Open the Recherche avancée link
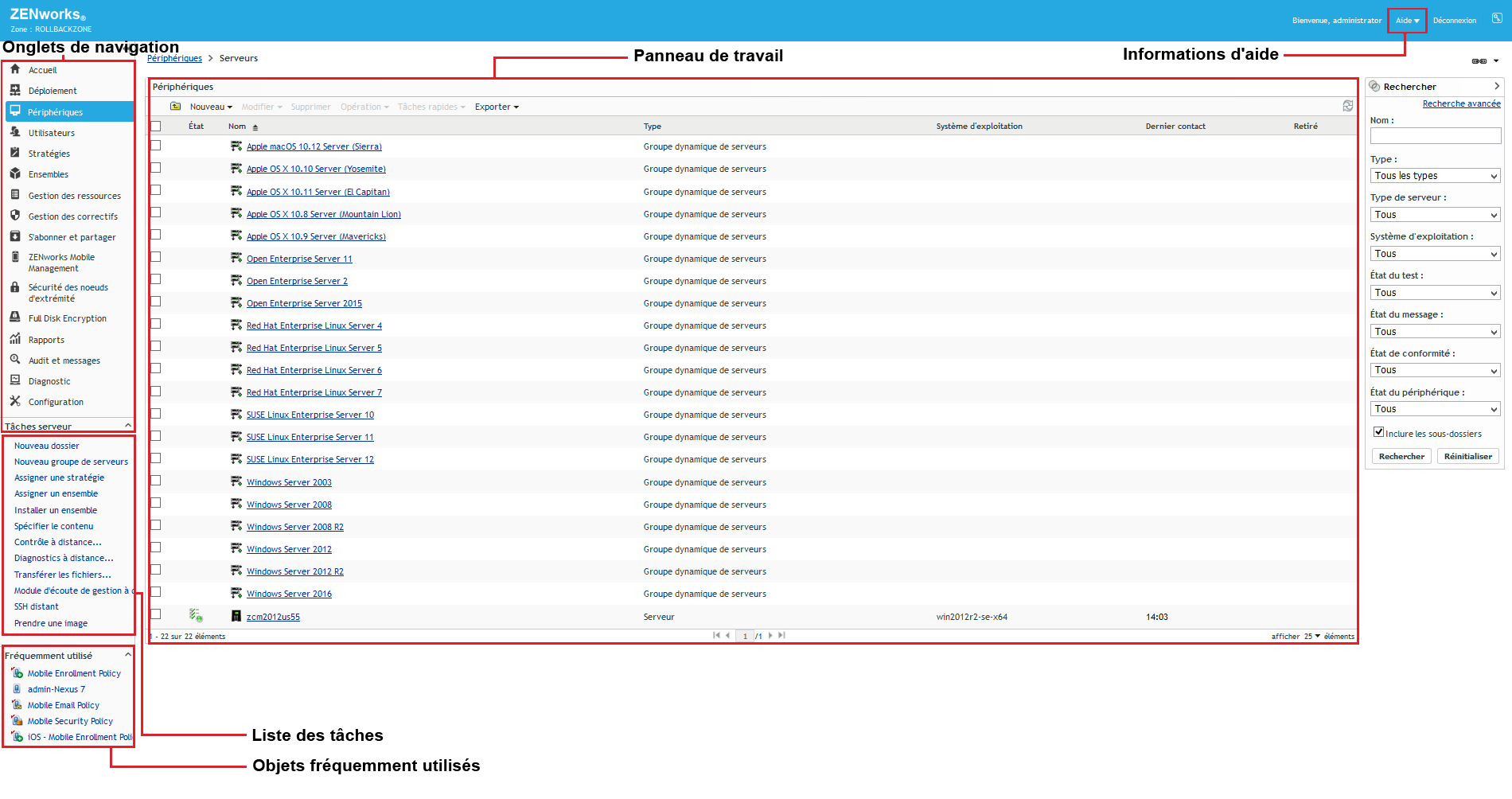Viewport: 1512px width, 799px height. 1461,103
